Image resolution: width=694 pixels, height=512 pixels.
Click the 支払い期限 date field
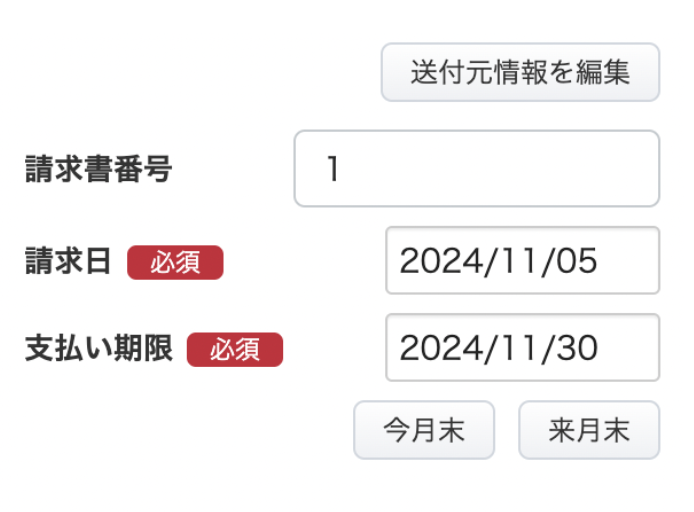click(x=522, y=348)
